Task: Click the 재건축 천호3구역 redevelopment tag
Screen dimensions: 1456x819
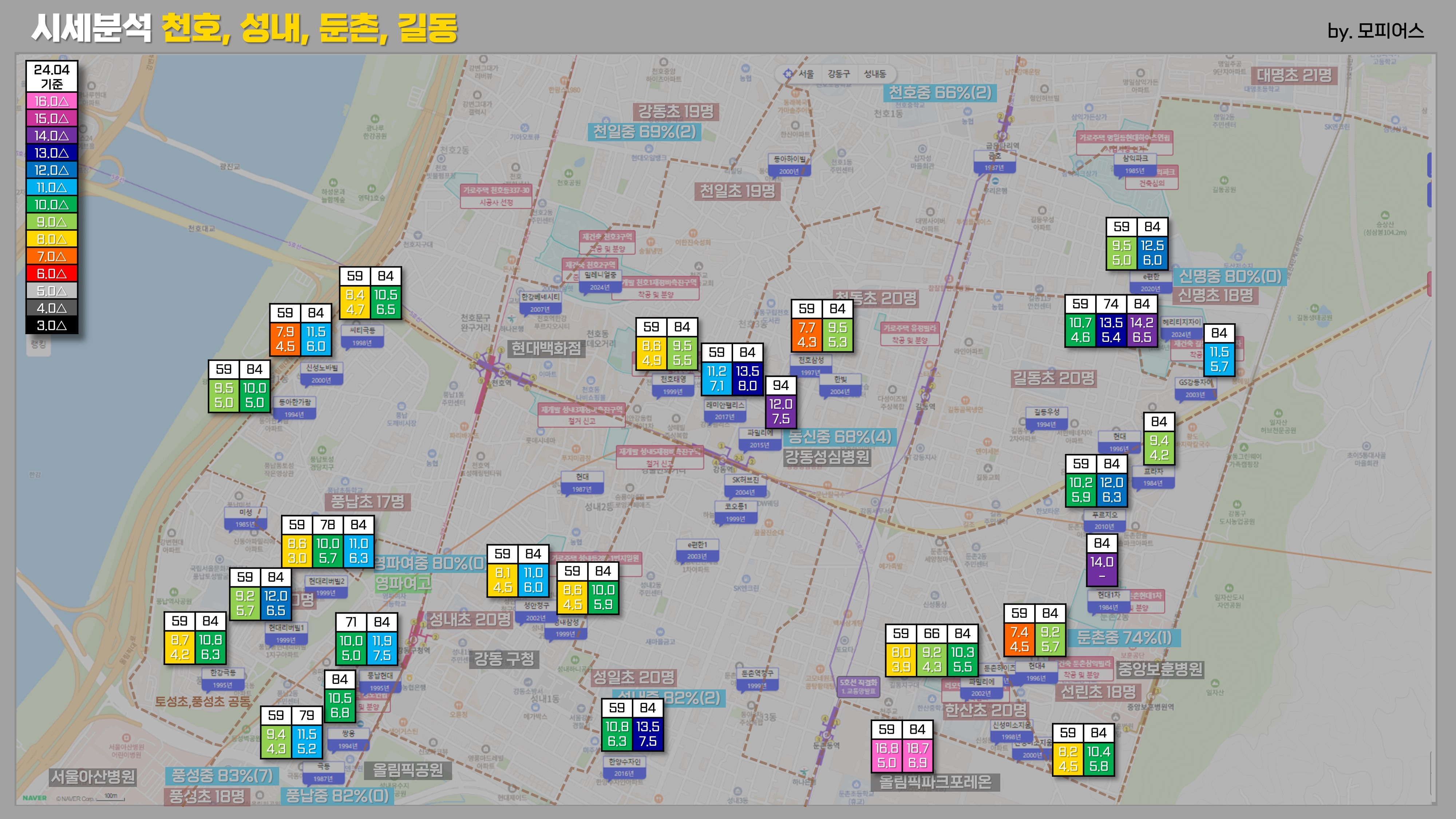Action: coord(607,242)
